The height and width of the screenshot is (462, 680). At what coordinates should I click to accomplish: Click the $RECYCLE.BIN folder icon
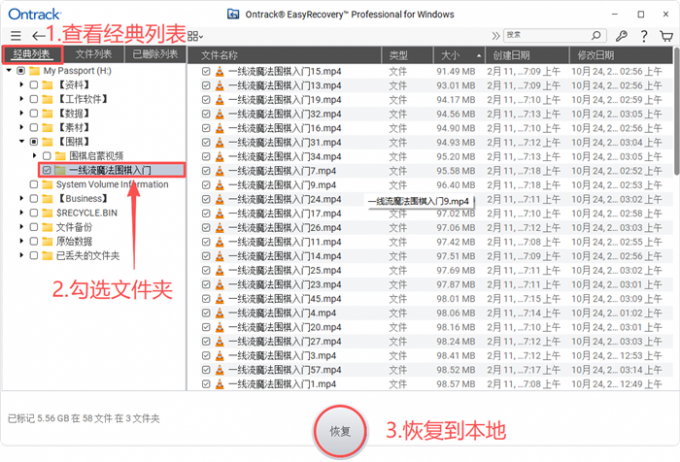pyautogui.click(x=47, y=213)
